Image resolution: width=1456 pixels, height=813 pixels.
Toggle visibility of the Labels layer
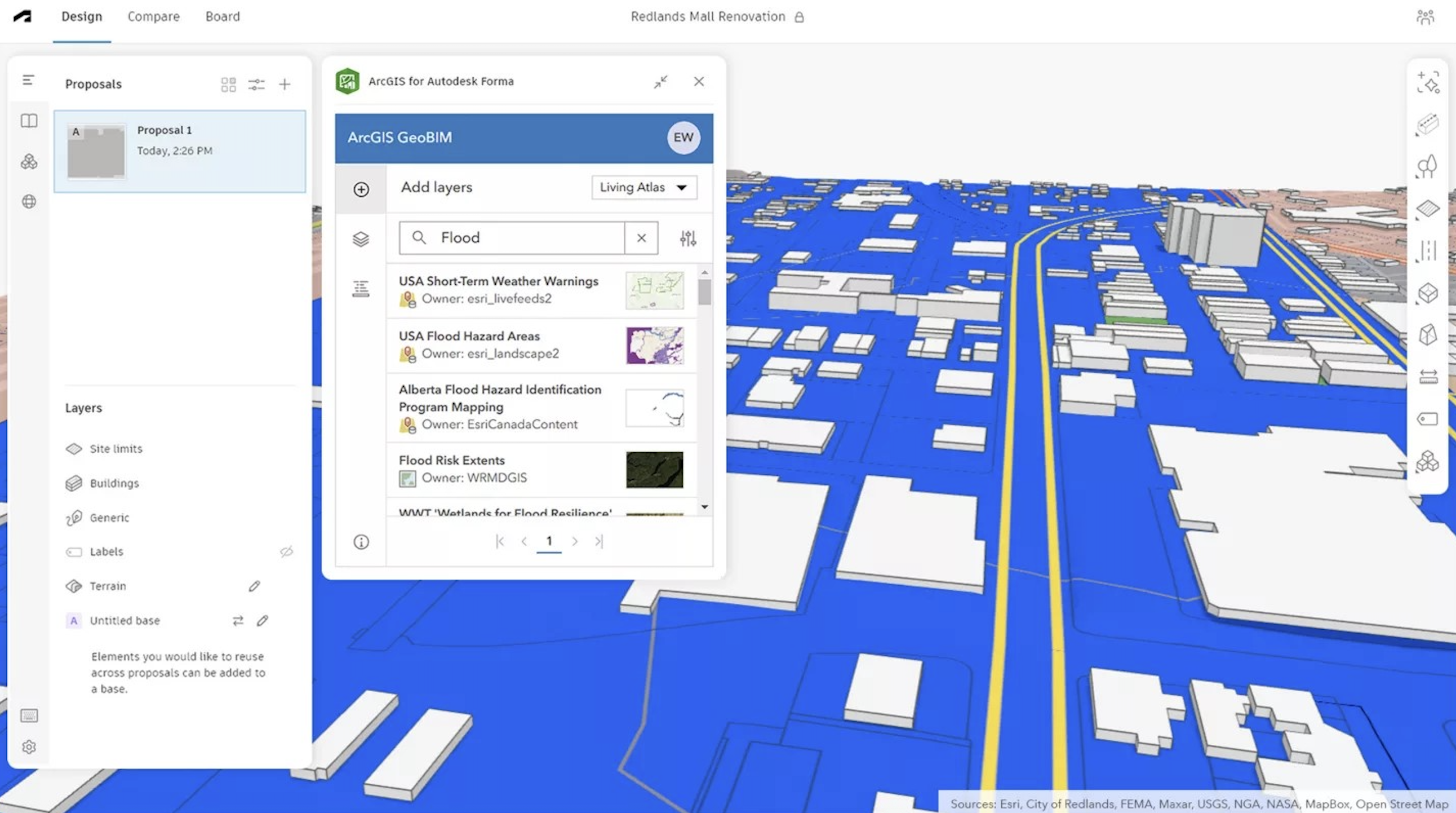point(287,551)
